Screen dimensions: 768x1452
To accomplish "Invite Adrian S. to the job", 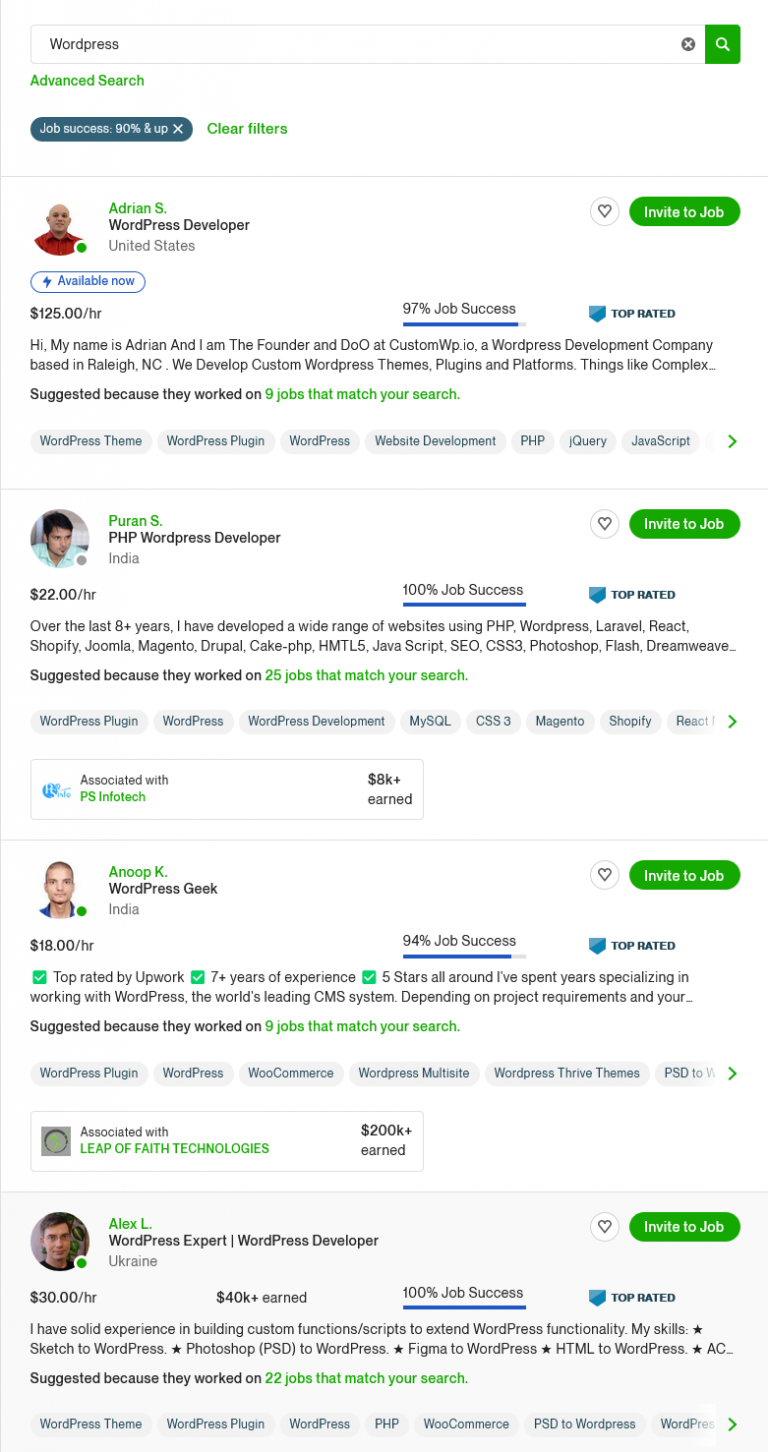I will (684, 211).
